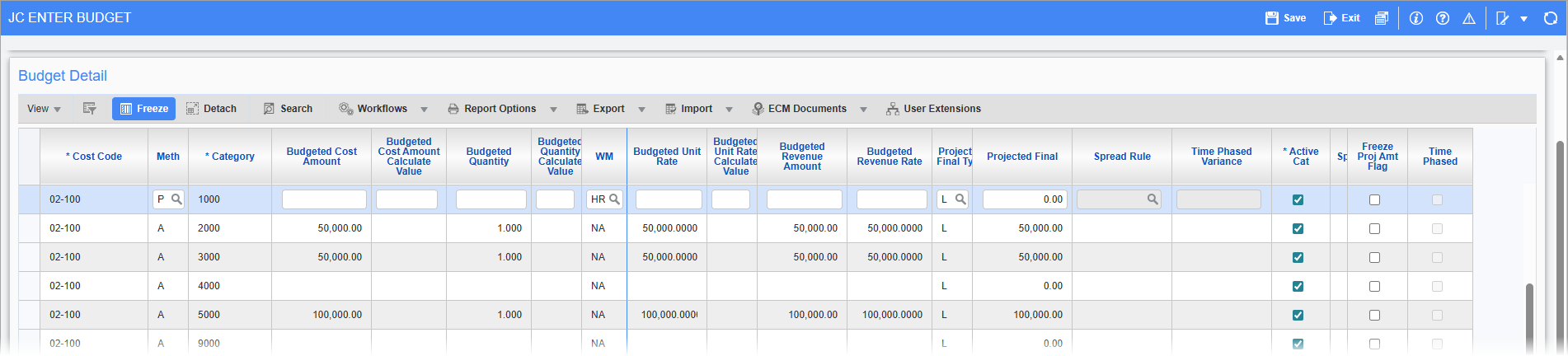Open Workflows in the toolbar
This screenshot has width=1568, height=356.
(x=373, y=109)
